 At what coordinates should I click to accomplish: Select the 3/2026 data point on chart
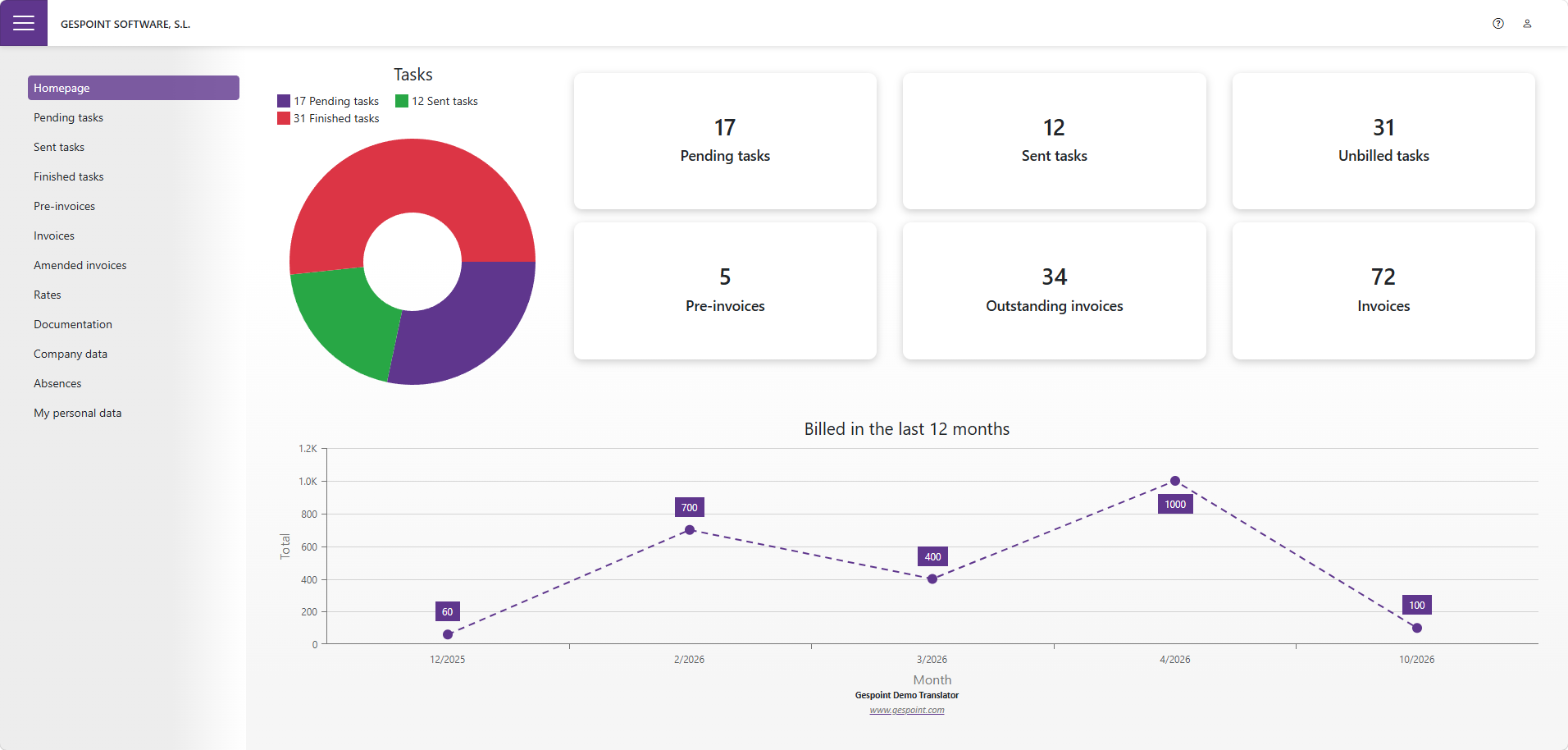(x=932, y=579)
